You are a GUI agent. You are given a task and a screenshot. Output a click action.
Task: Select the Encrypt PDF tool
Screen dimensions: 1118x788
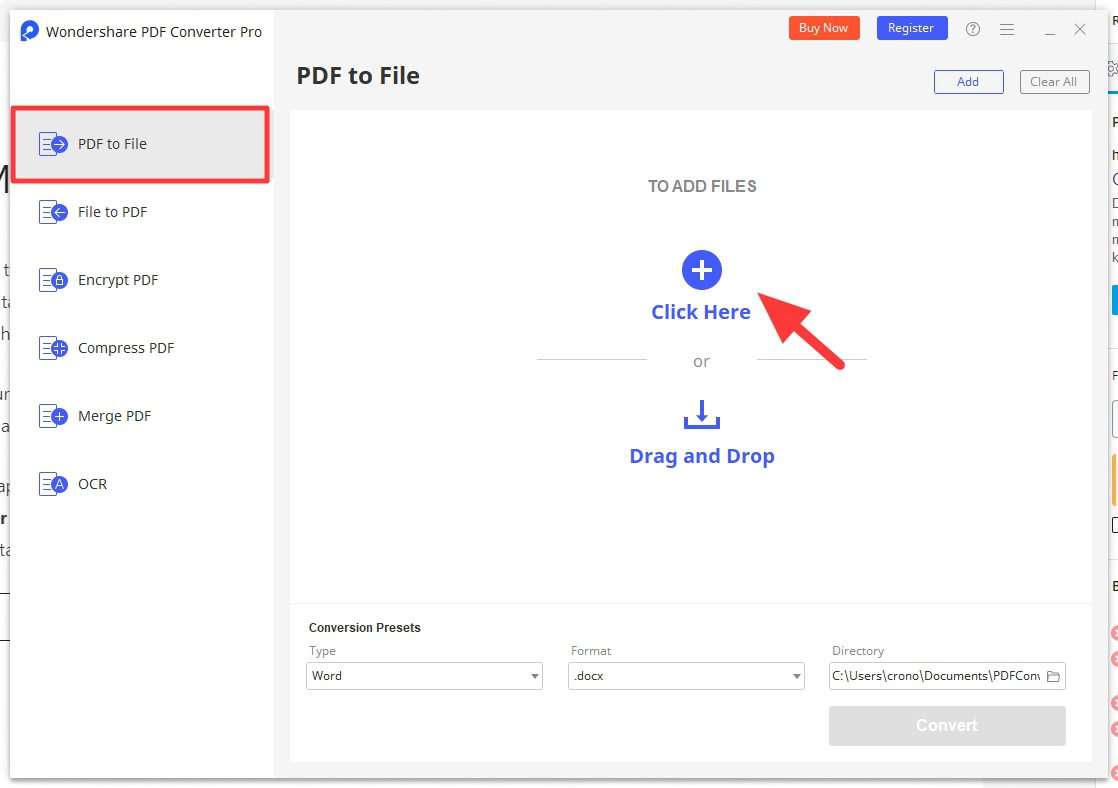[x=117, y=279]
